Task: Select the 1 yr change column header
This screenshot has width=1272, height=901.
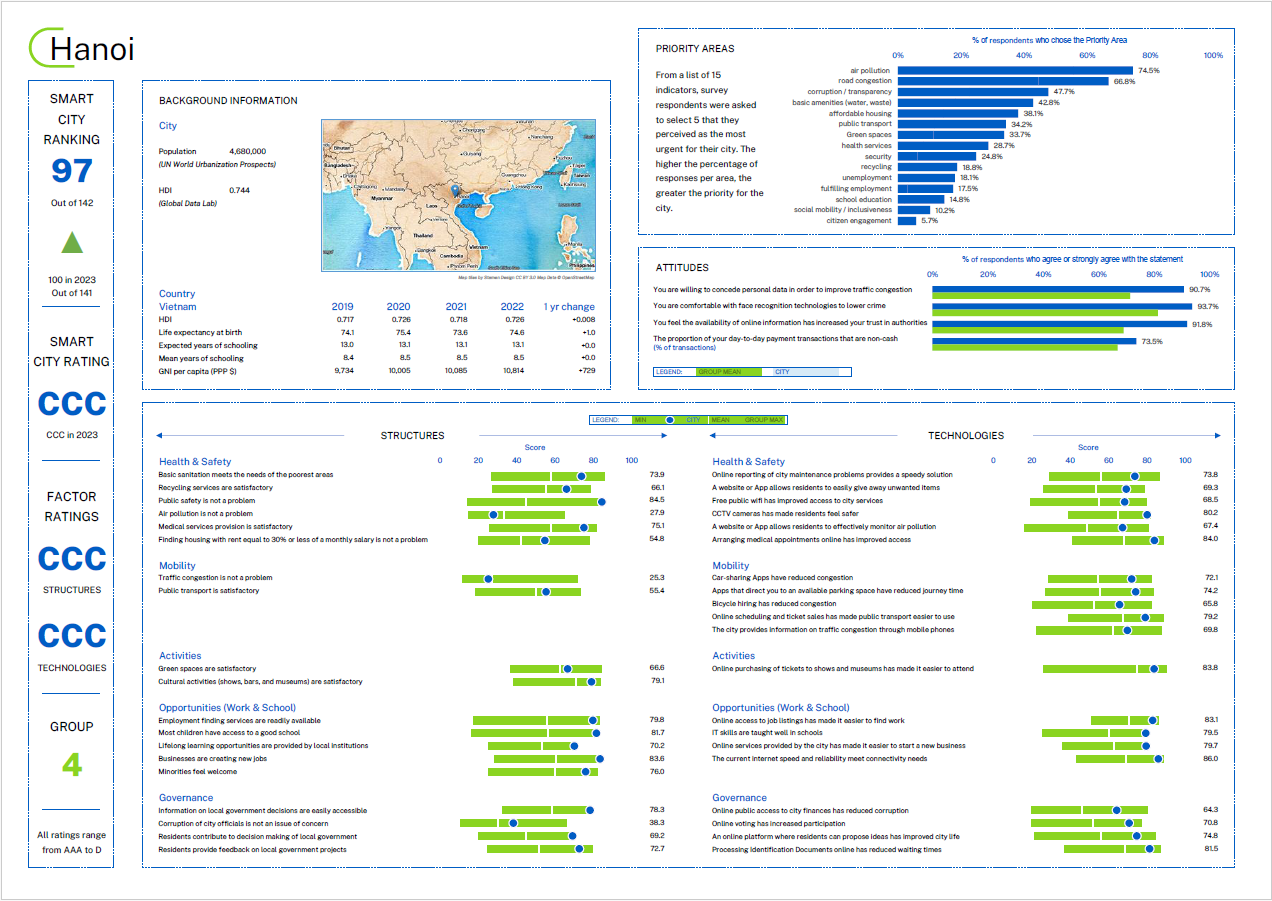Action: point(568,307)
